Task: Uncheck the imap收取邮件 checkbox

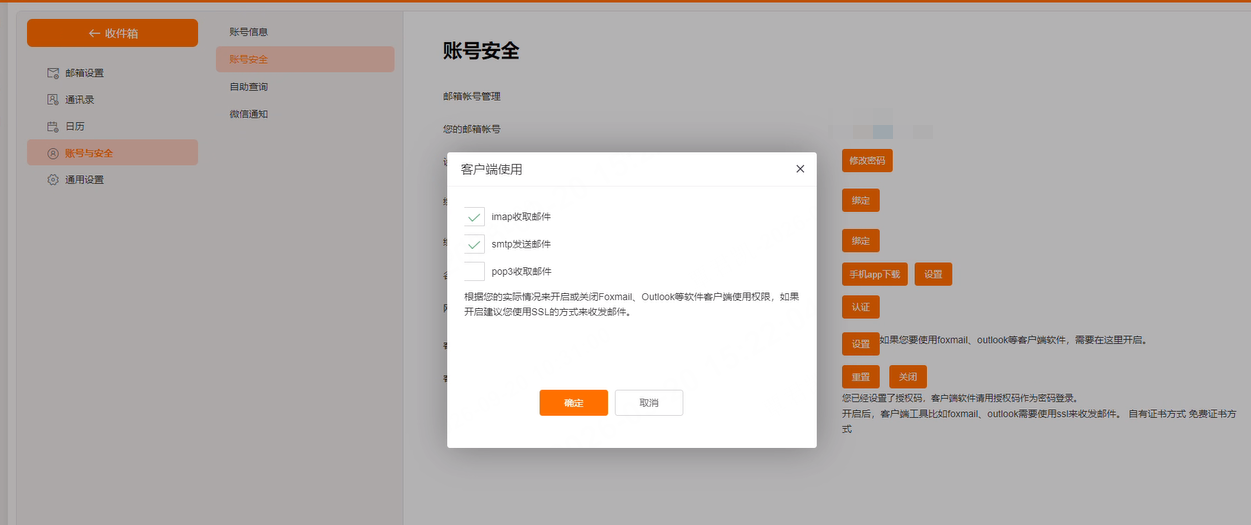Action: pyautogui.click(x=474, y=217)
